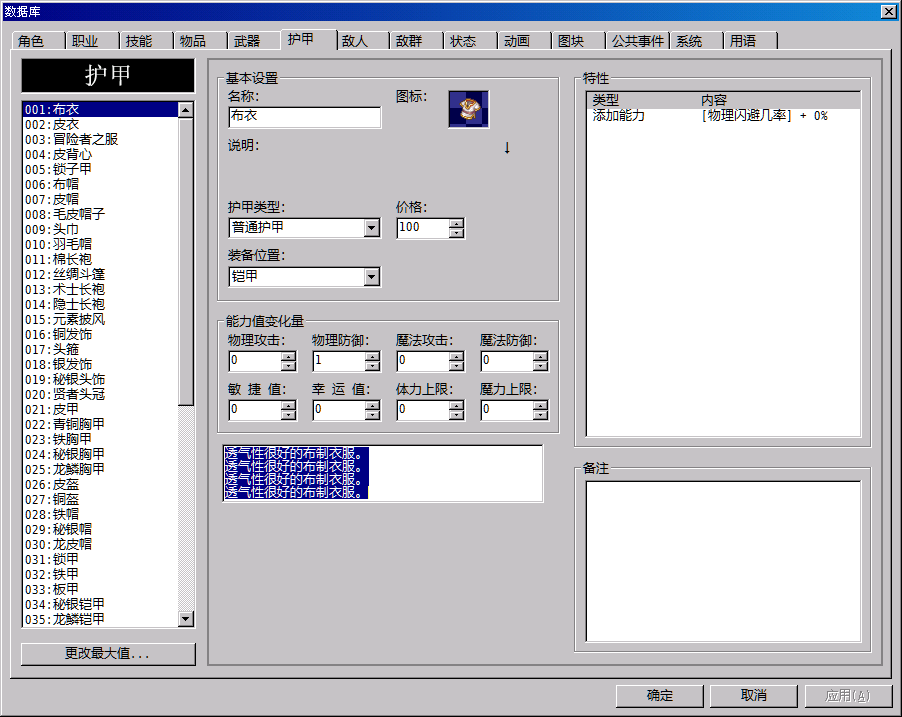The image size is (902, 717).
Task: Increase 物理防御 with the up spinner
Action: tap(373, 357)
